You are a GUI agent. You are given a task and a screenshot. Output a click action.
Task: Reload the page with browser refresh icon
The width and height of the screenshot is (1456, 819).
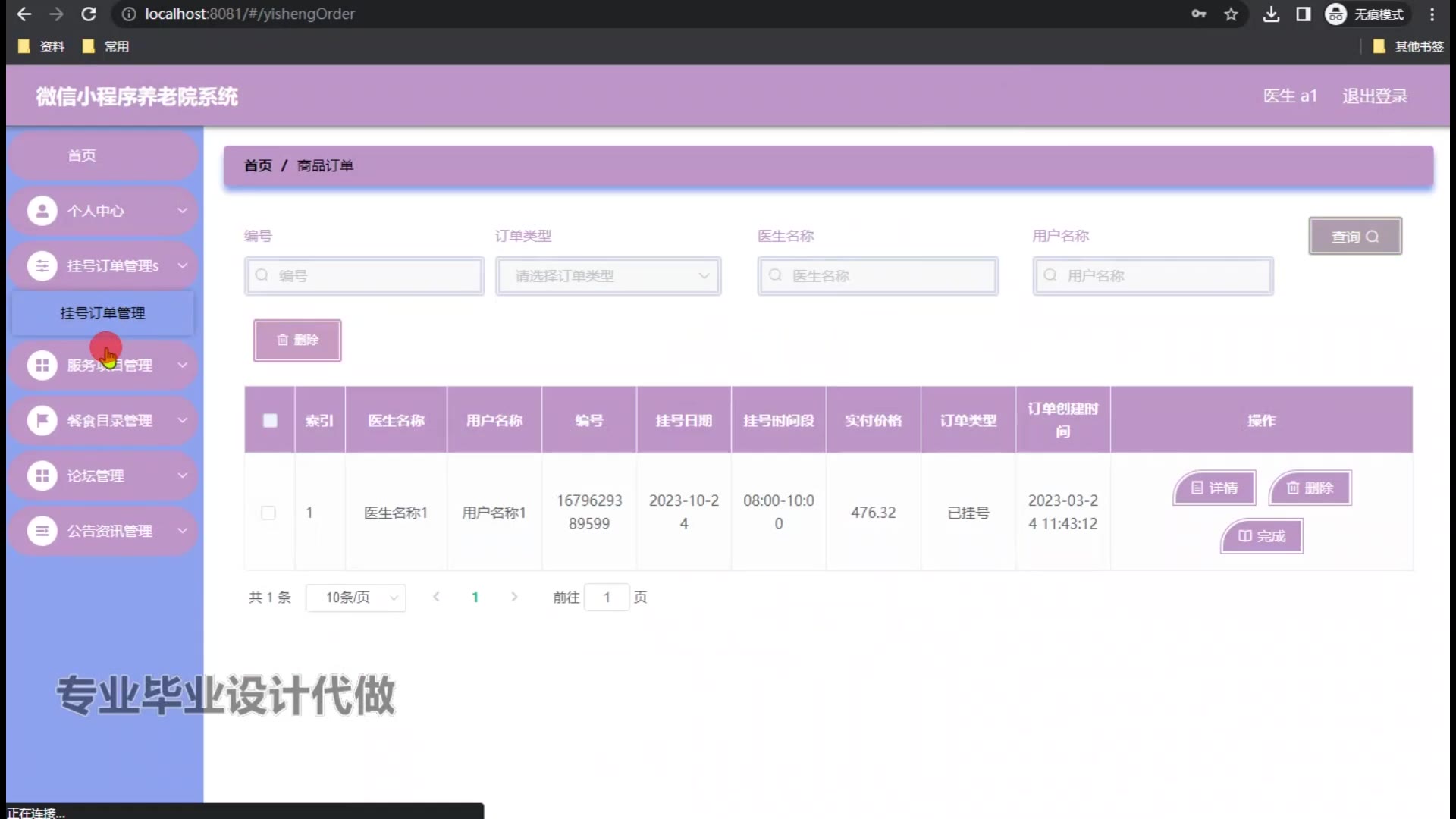(89, 14)
